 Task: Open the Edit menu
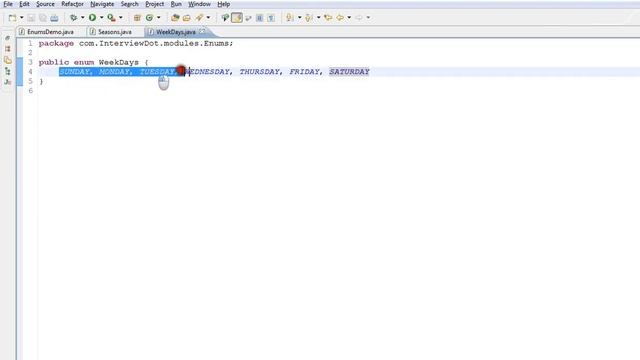click(x=24, y=4)
